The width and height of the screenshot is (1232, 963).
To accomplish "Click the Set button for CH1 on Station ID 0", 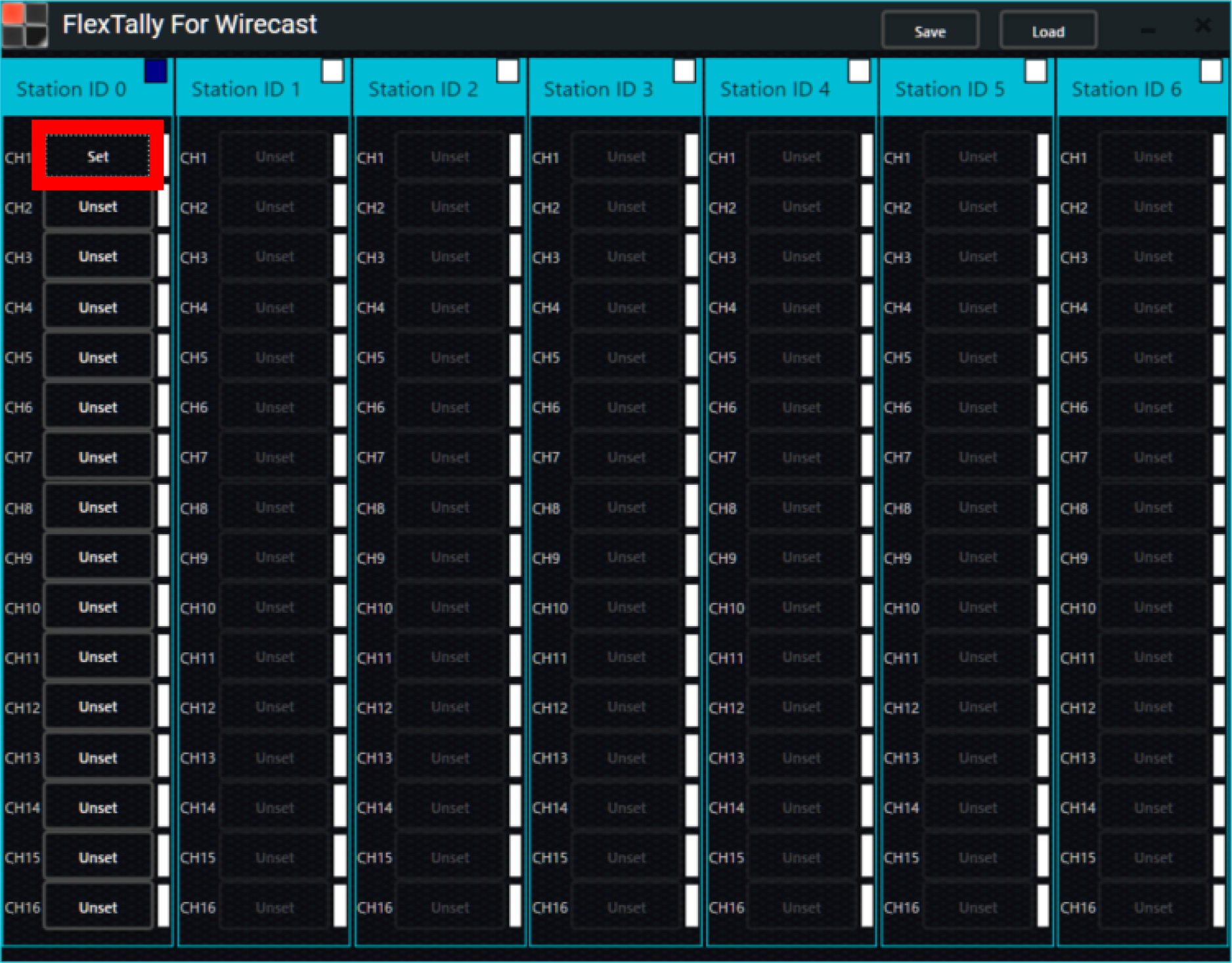I will (97, 156).
